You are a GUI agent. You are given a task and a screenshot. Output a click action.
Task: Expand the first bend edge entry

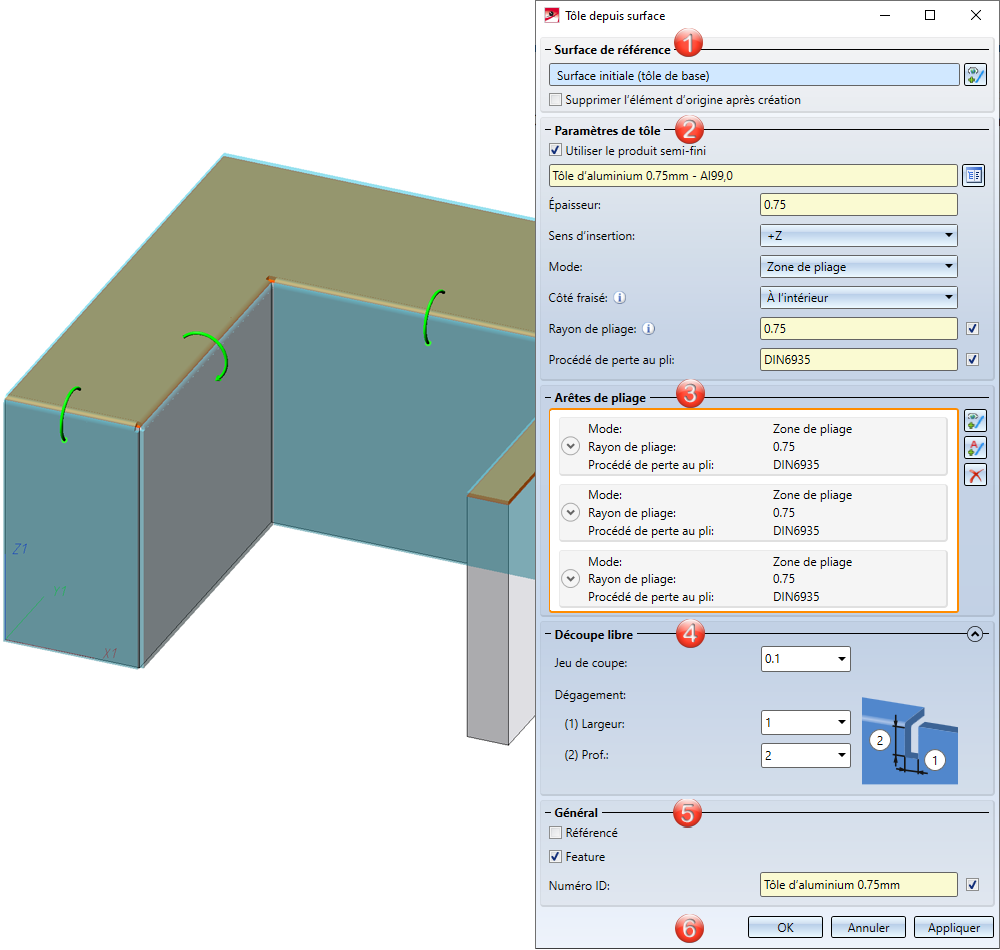click(x=570, y=446)
